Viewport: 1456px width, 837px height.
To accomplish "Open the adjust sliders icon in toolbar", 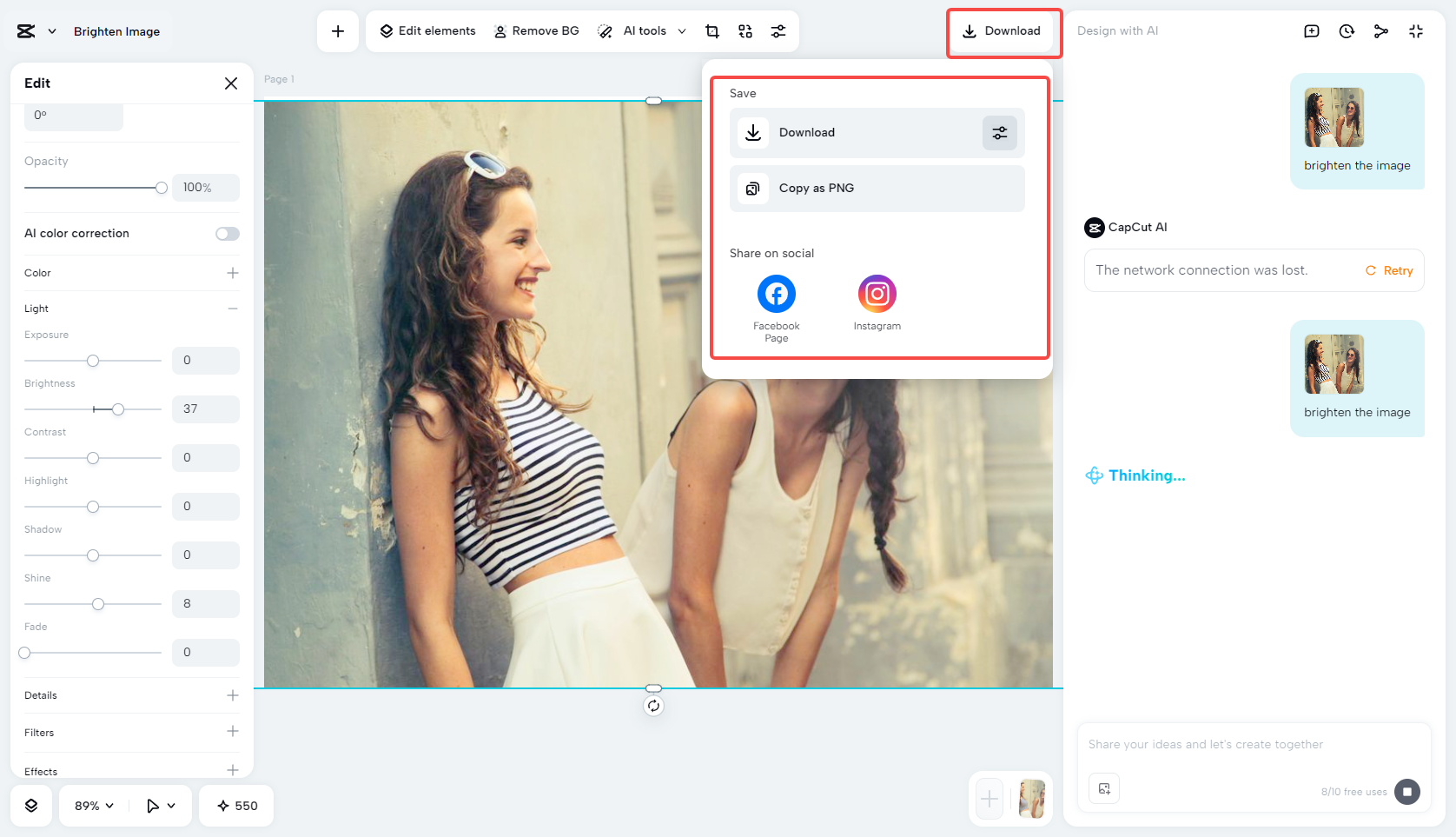I will point(778,31).
